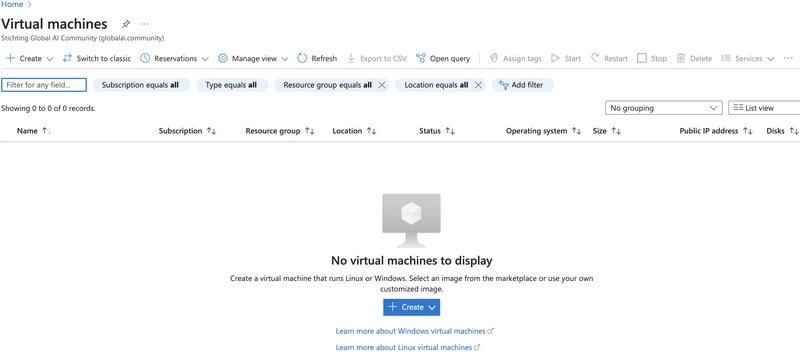Sort by Public IP address column
This screenshot has height=360, width=800.
(716, 131)
